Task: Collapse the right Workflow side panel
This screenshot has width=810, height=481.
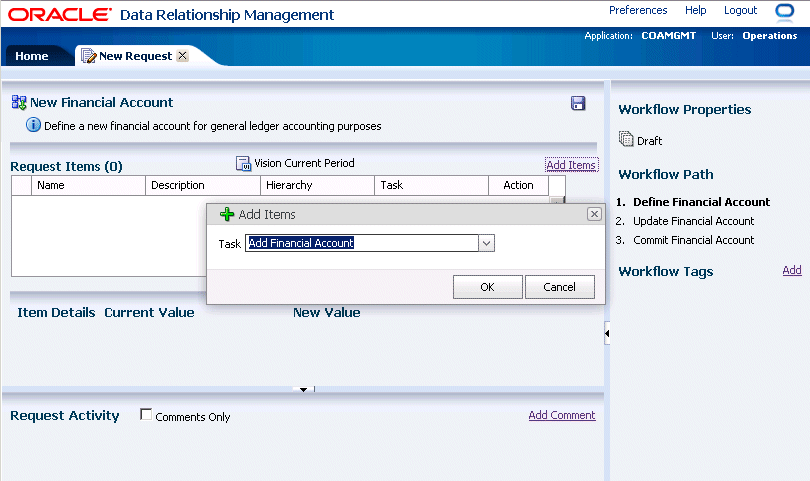Action: (x=607, y=333)
